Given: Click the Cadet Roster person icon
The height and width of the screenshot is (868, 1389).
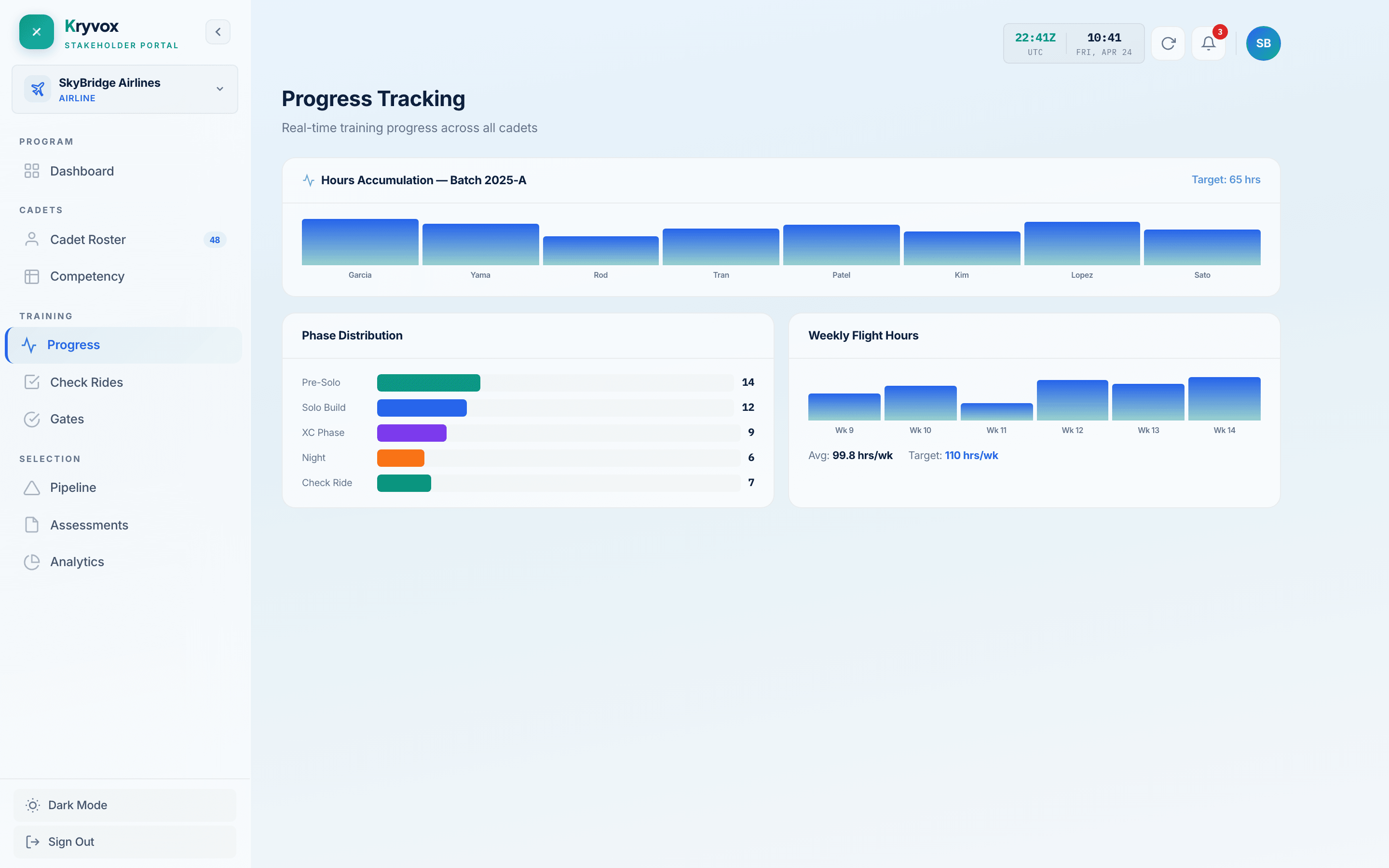Looking at the screenshot, I should [x=31, y=239].
